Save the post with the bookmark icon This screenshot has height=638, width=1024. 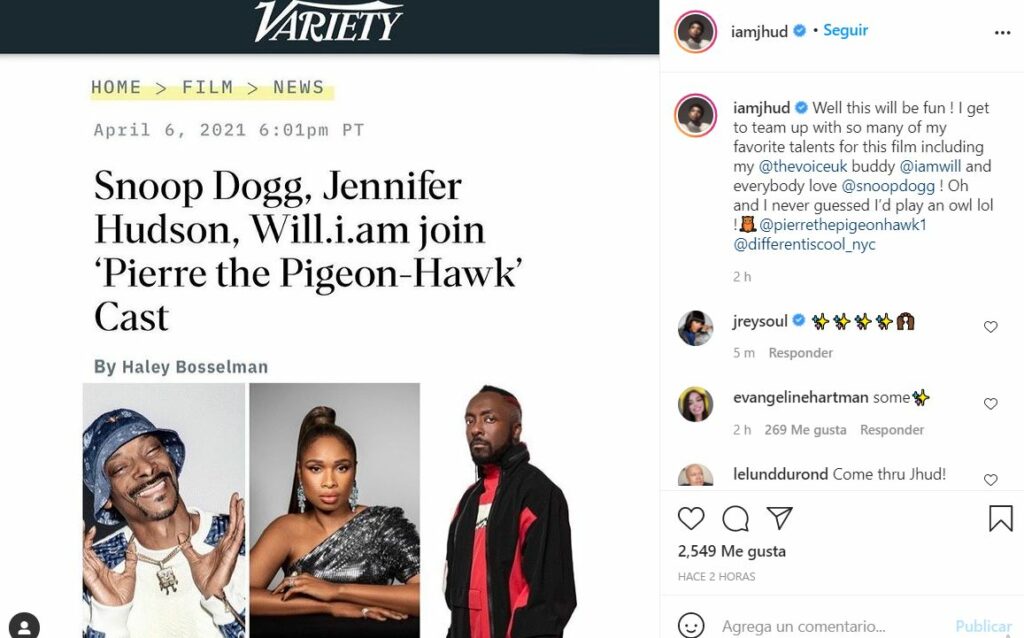coord(1000,518)
